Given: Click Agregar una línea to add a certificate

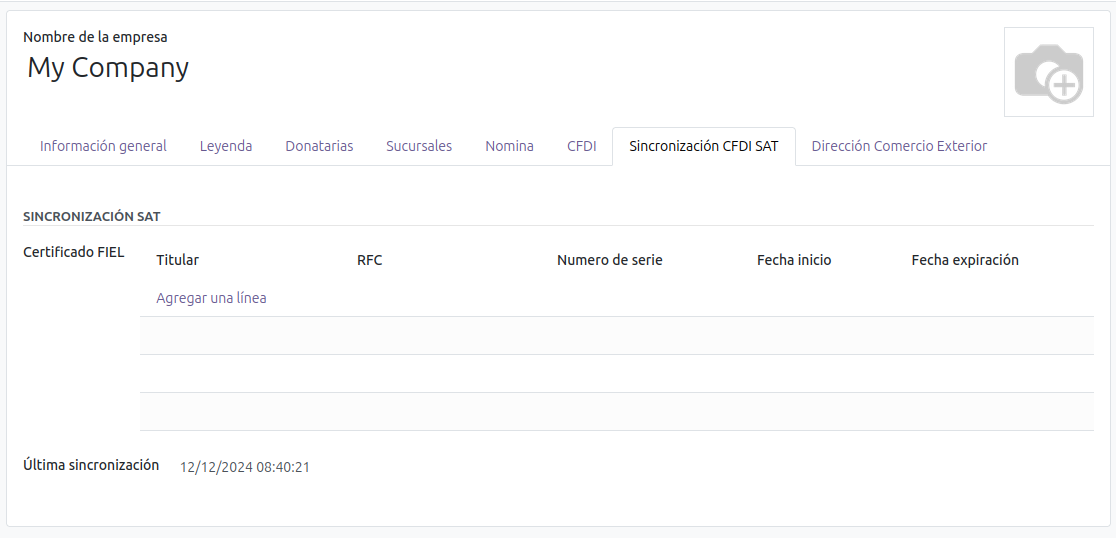Looking at the screenshot, I should 211,298.
